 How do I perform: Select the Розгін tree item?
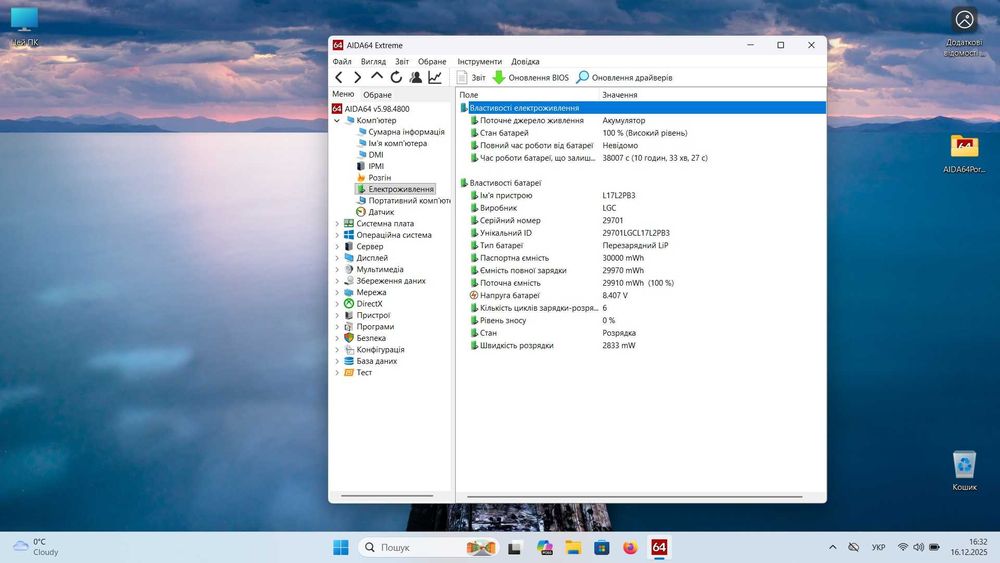[379, 177]
